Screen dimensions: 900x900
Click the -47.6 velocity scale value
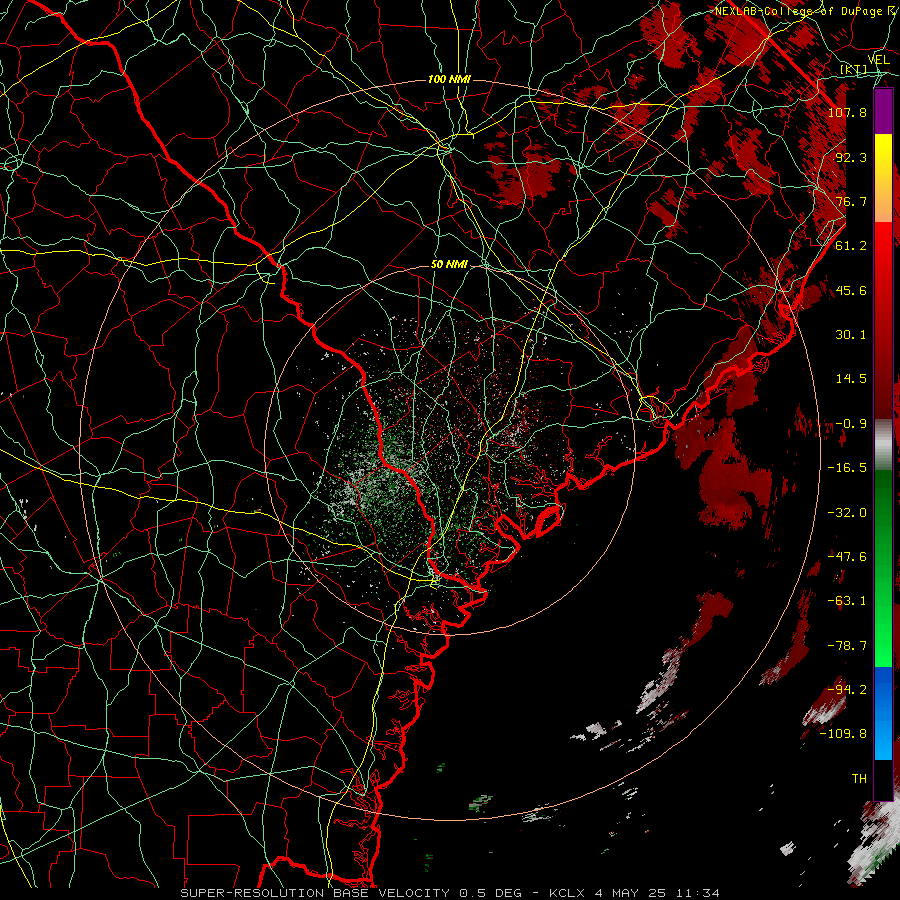coord(847,557)
